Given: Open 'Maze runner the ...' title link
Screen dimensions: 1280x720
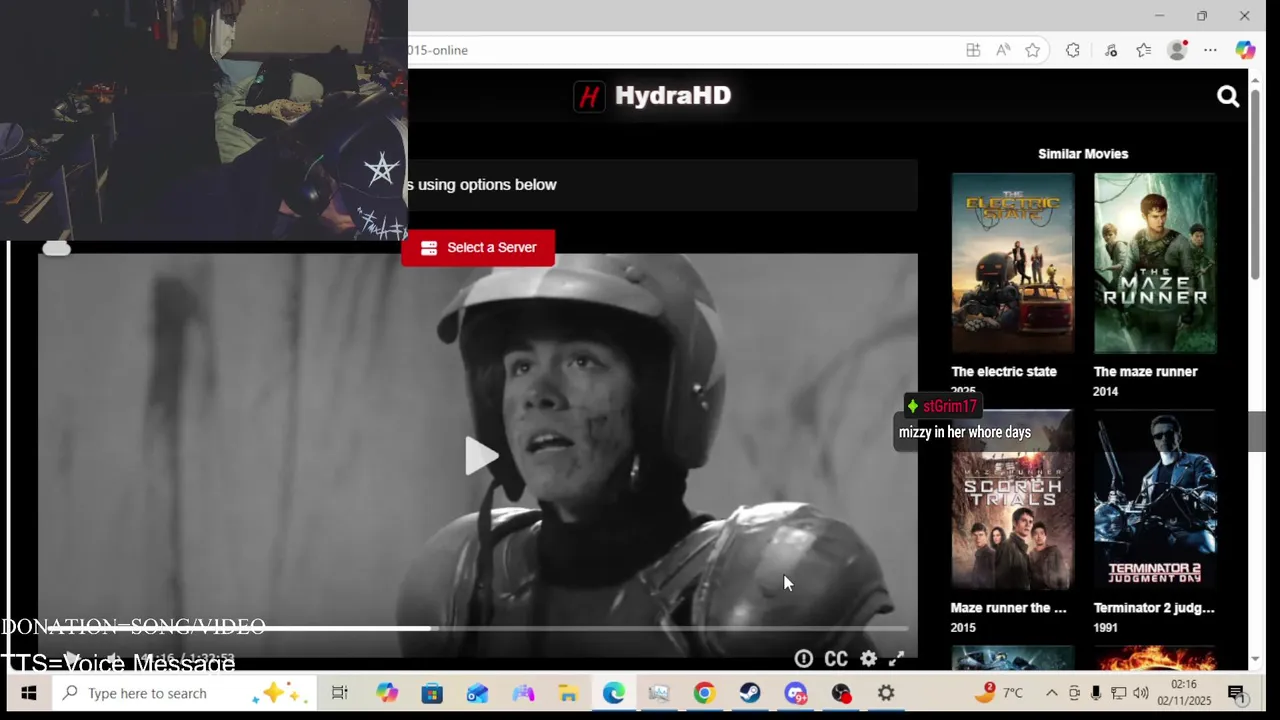Looking at the screenshot, I should pyautogui.click(x=1008, y=607).
